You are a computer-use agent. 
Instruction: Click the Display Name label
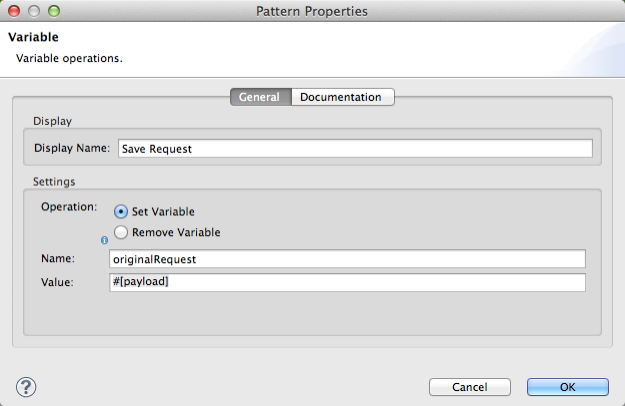tap(71, 148)
